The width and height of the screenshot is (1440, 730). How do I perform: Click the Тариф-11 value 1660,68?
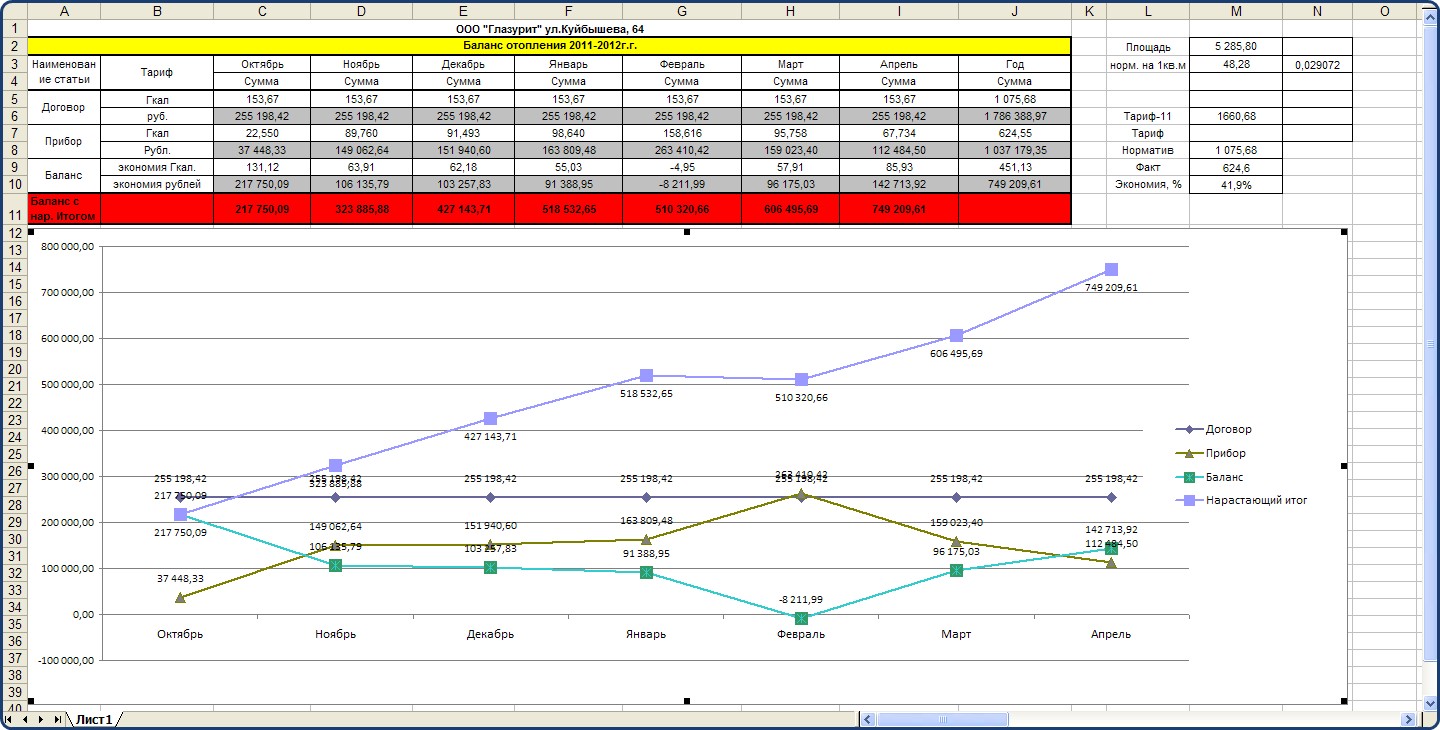coord(1236,116)
